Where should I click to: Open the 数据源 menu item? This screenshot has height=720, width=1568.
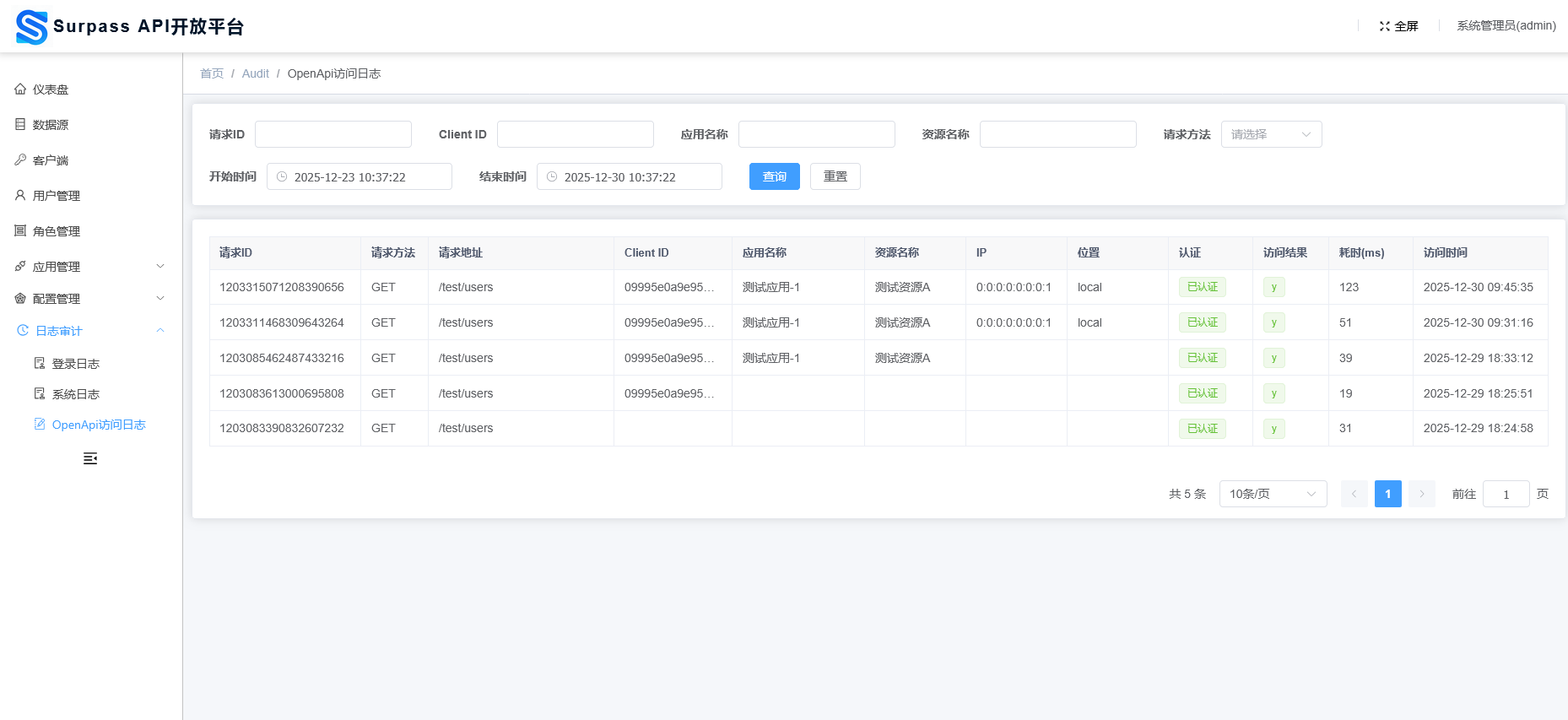[91, 124]
